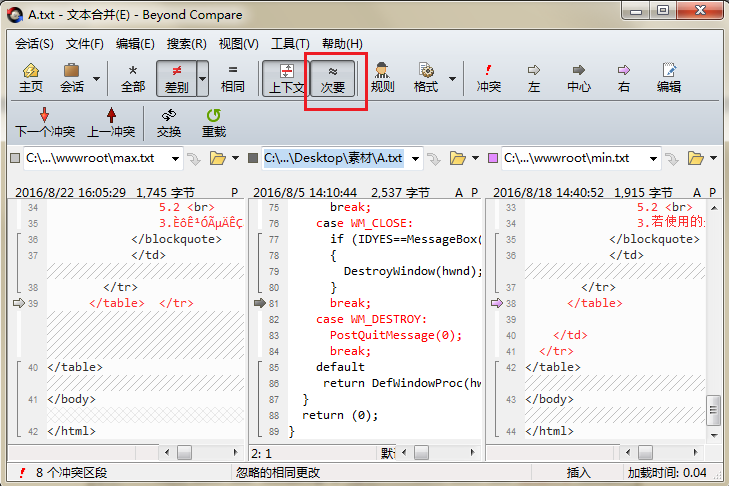Open folder dropdown arrow beside min.txt
729x486 pixels.
coord(713,158)
